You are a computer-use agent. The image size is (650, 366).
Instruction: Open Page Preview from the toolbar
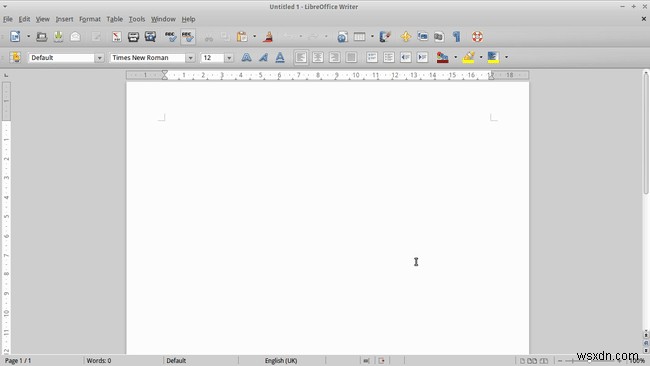click(x=150, y=36)
